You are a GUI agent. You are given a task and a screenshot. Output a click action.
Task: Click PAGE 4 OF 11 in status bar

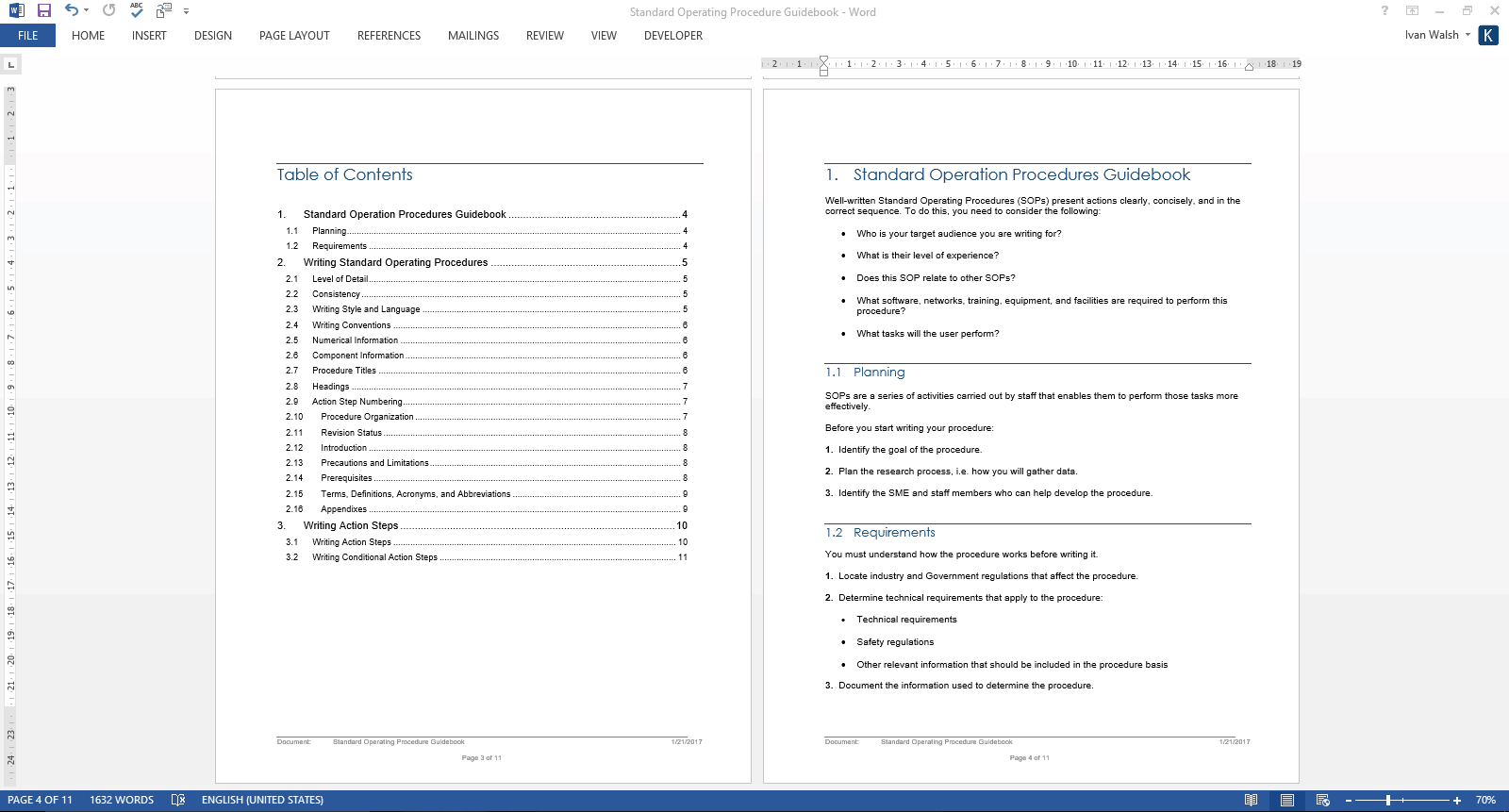pyautogui.click(x=40, y=801)
